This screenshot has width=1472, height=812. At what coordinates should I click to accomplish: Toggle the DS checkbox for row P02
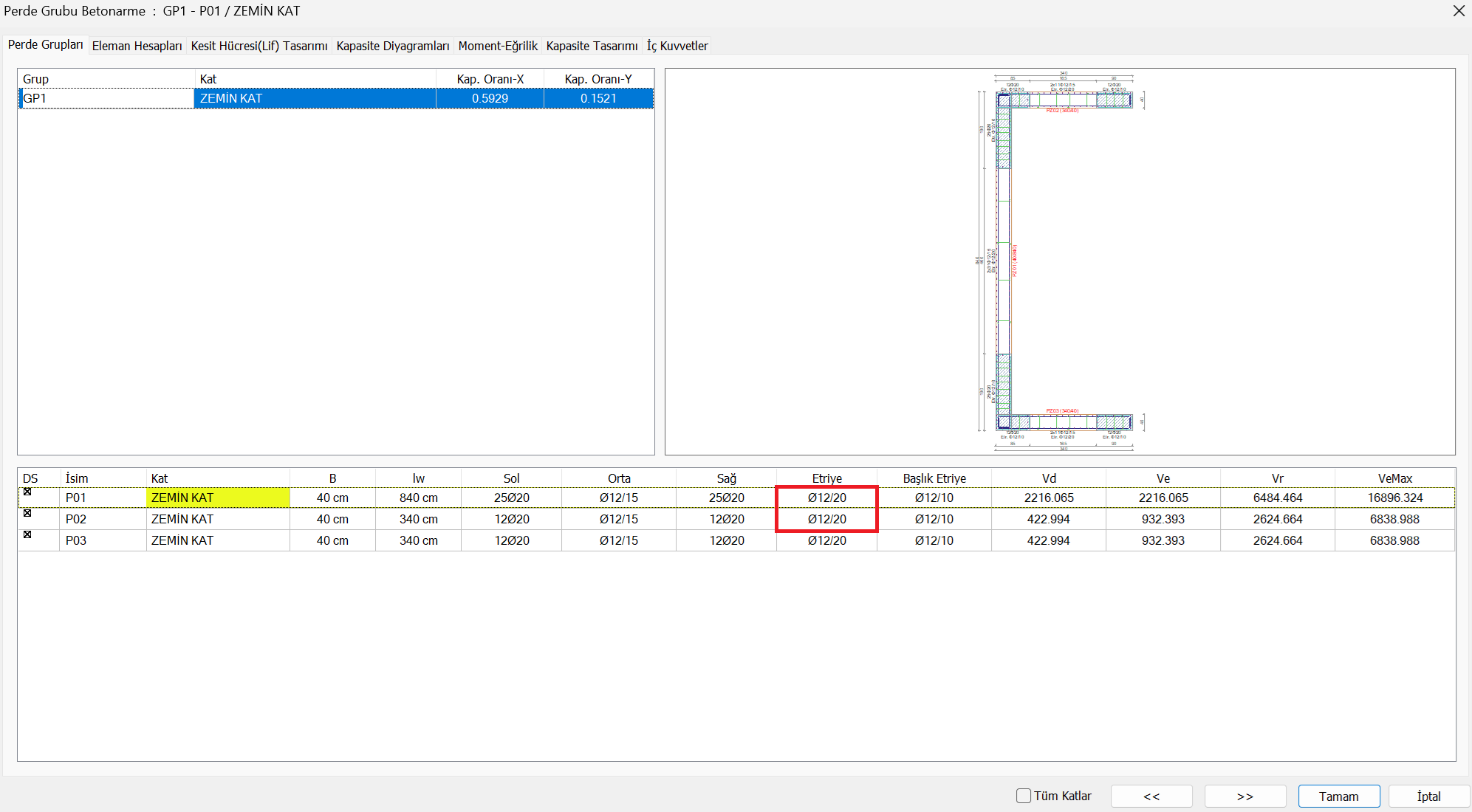27,513
